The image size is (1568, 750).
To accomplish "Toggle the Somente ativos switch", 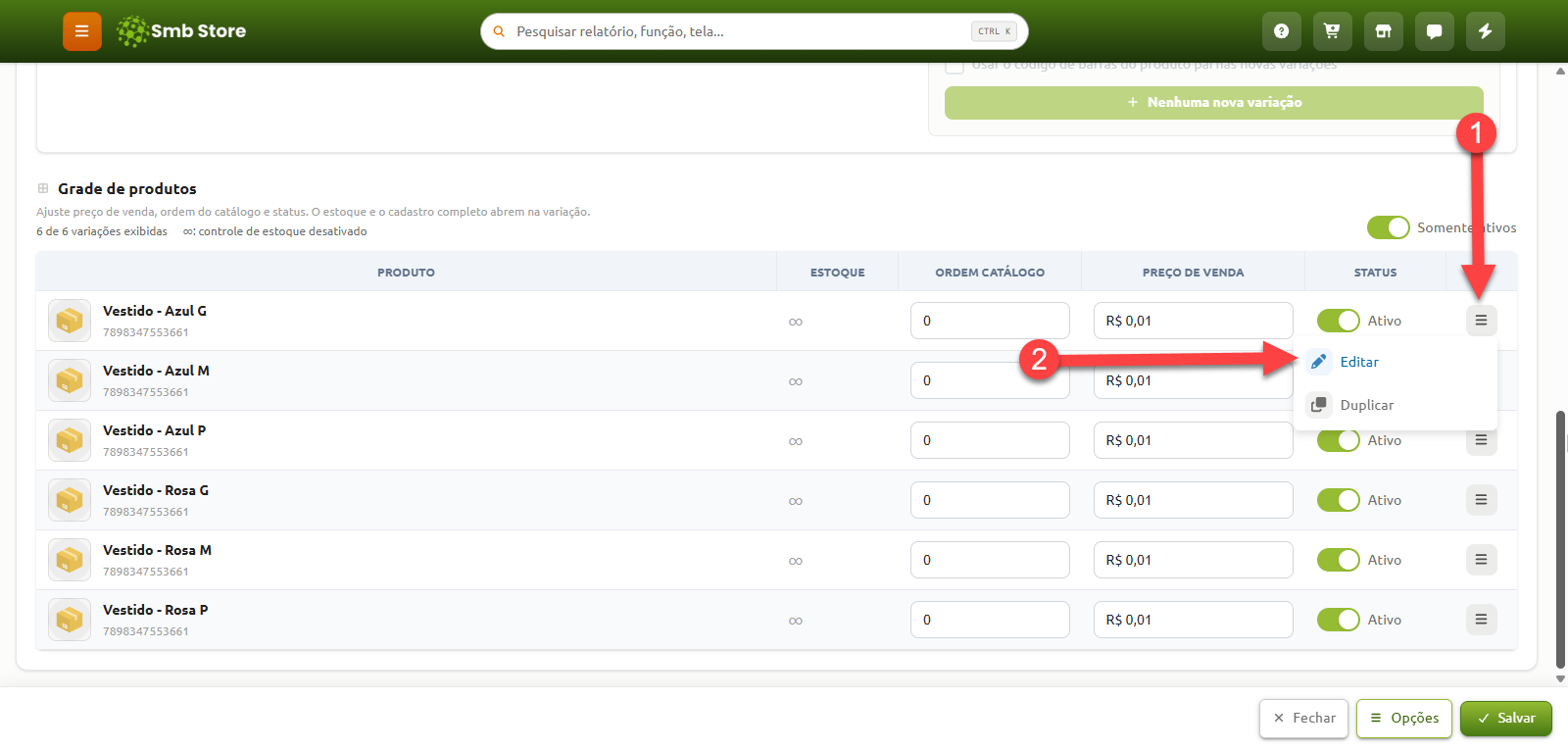I will (1388, 227).
